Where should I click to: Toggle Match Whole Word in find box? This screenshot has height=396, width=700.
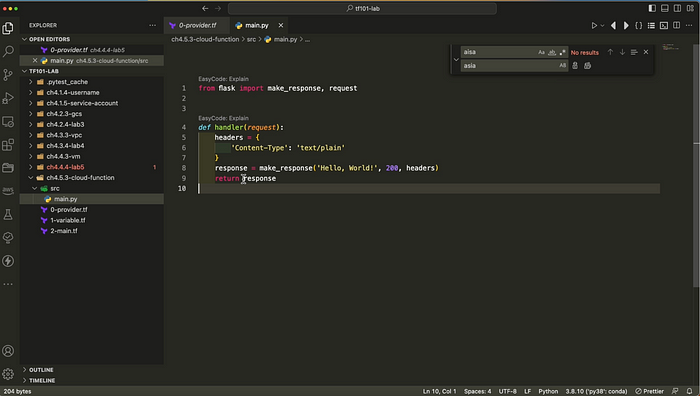click(552, 52)
